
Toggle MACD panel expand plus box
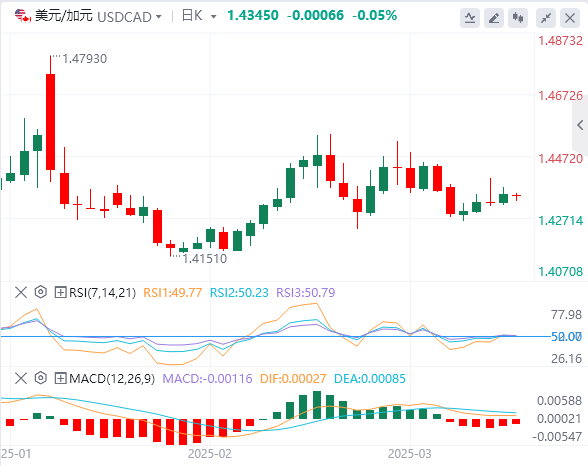(60, 378)
